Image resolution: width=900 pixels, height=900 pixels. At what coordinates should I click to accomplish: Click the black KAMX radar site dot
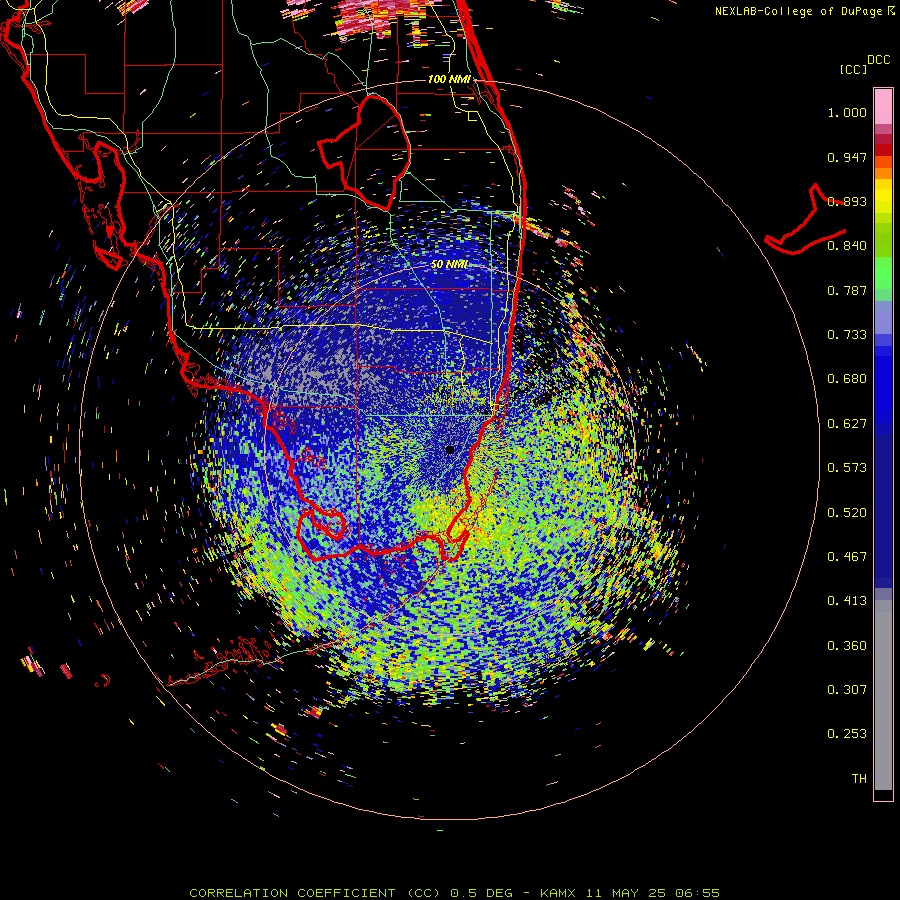pyautogui.click(x=450, y=449)
